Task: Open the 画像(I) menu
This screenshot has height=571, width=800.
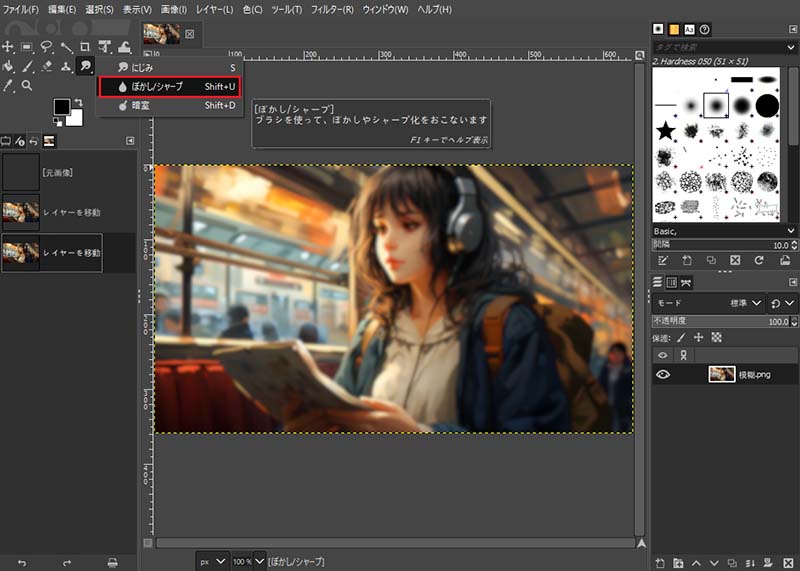Action: [x=174, y=9]
